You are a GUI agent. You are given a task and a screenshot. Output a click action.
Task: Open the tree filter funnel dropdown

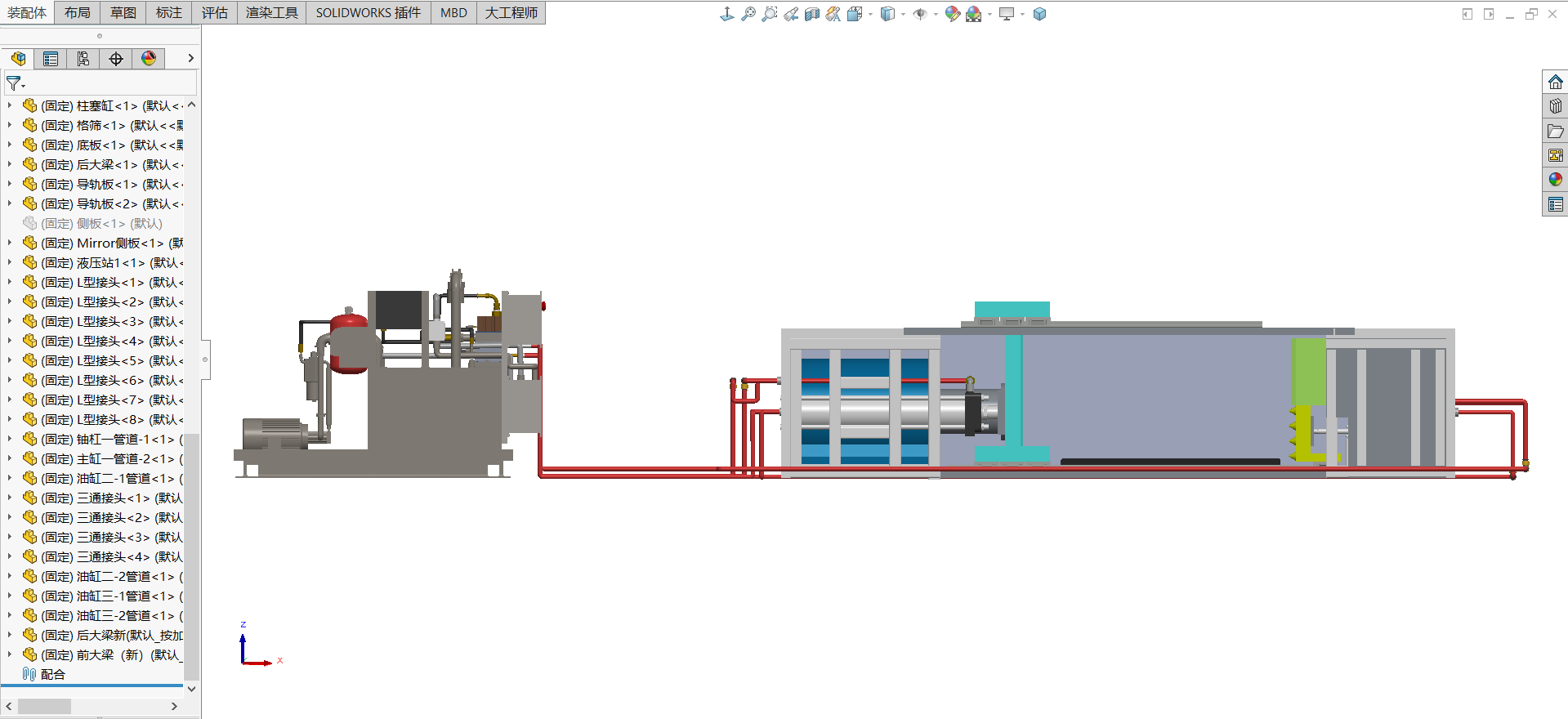pos(16,83)
